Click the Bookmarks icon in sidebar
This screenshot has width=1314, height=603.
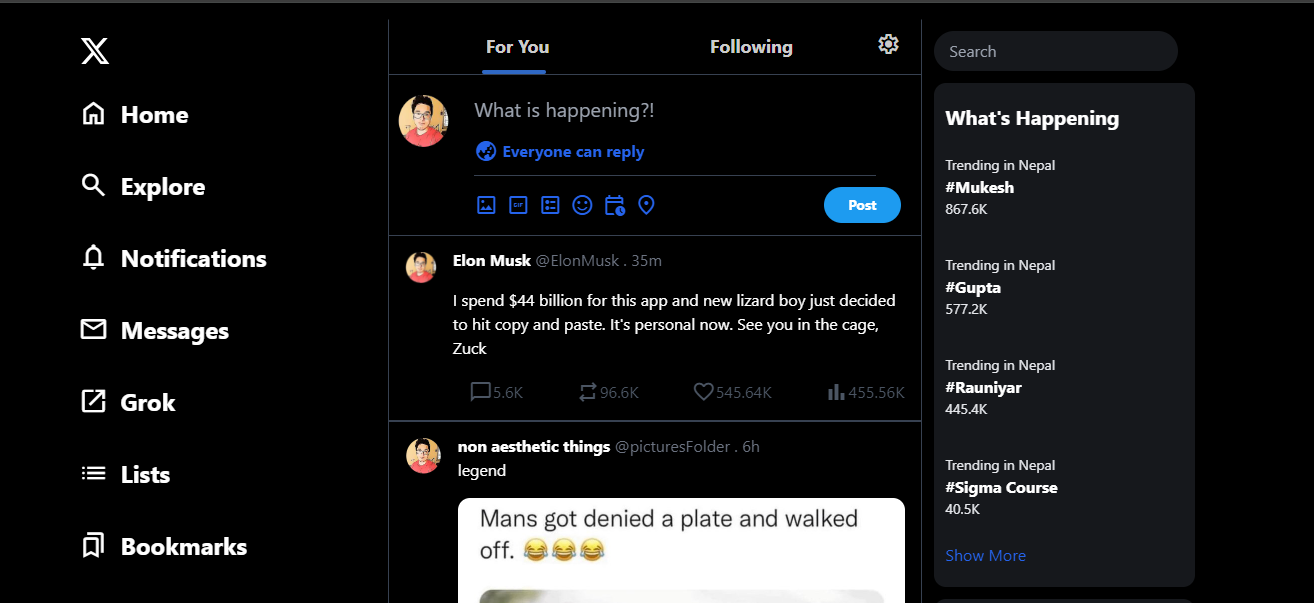point(93,546)
